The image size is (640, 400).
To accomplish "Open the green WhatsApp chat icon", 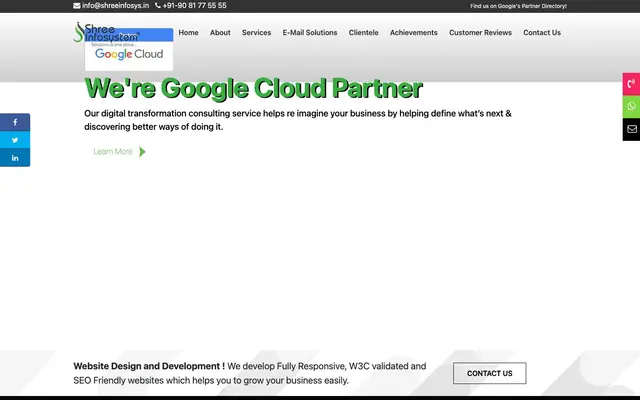I will coord(631,107).
